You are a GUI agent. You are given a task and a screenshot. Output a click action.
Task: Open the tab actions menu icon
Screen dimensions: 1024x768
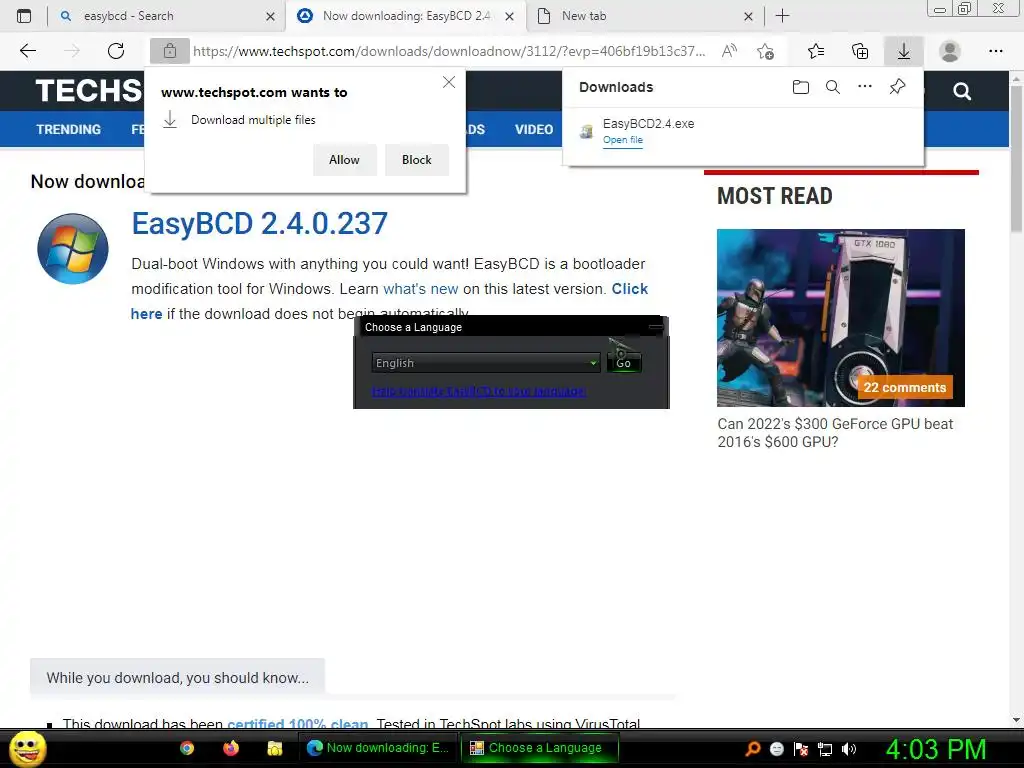(24, 16)
